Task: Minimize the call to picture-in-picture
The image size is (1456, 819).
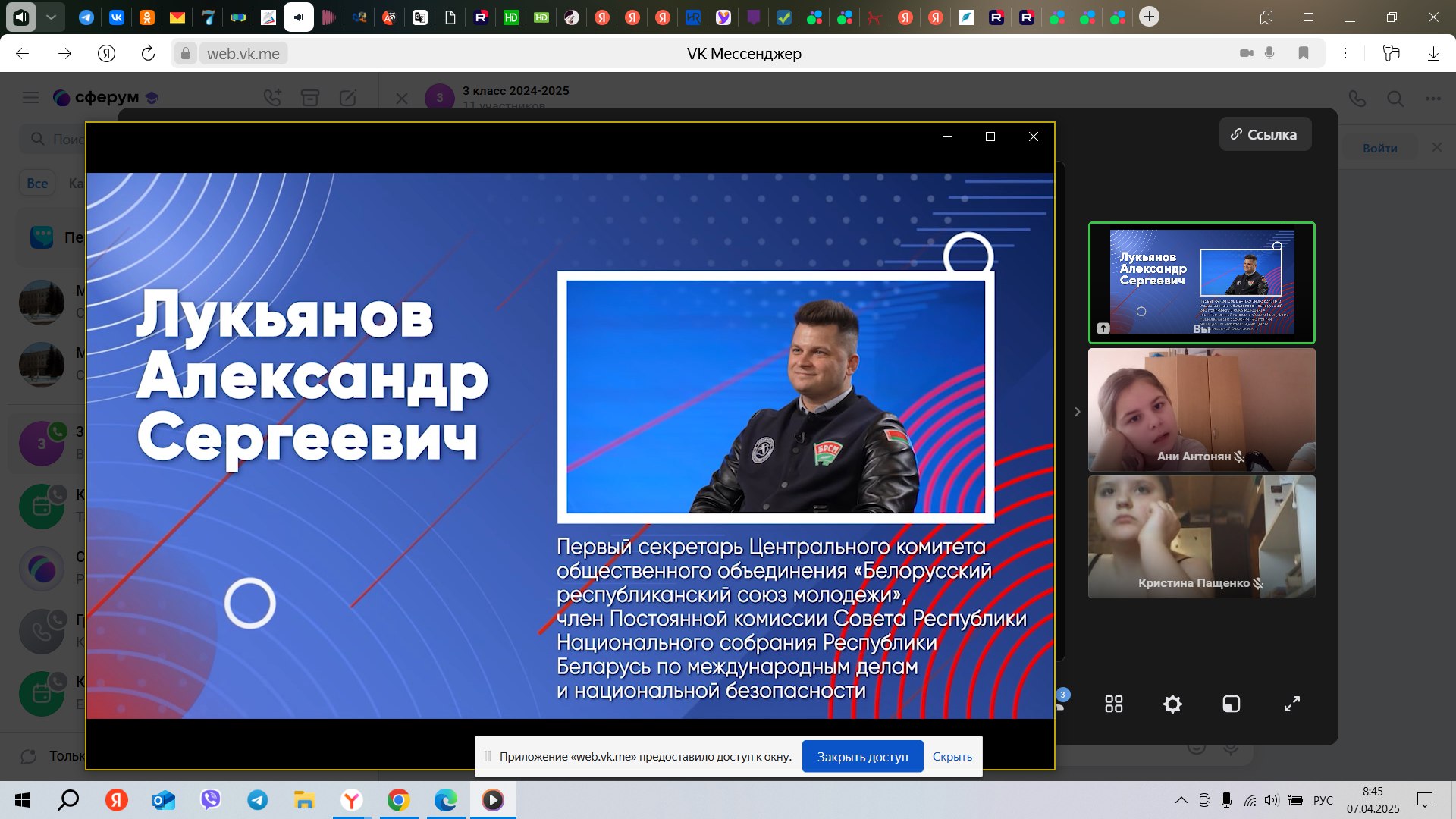Action: [1232, 704]
